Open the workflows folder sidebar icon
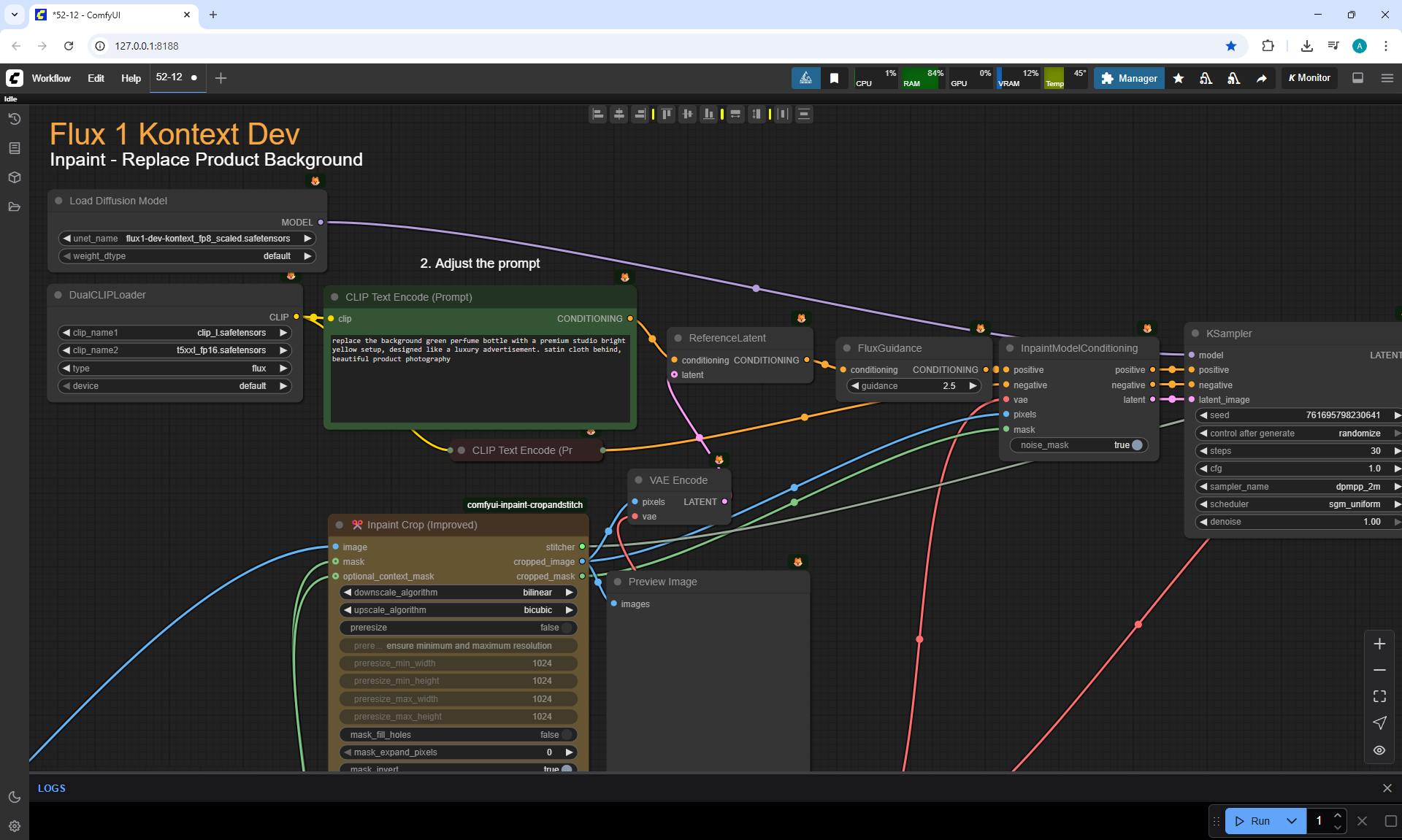The height and width of the screenshot is (840, 1402). click(x=15, y=207)
